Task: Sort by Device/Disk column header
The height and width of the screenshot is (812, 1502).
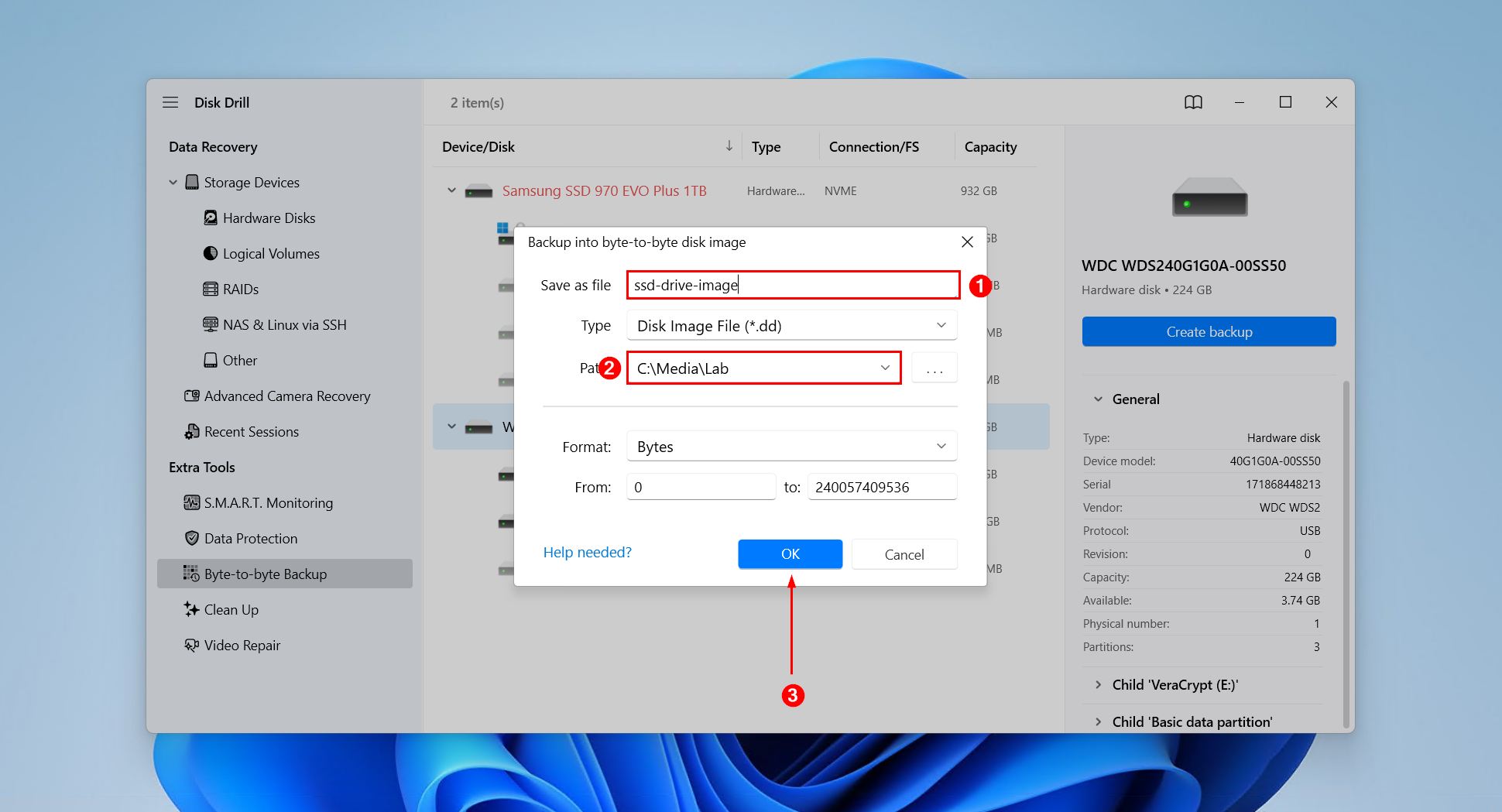Action: tap(478, 146)
